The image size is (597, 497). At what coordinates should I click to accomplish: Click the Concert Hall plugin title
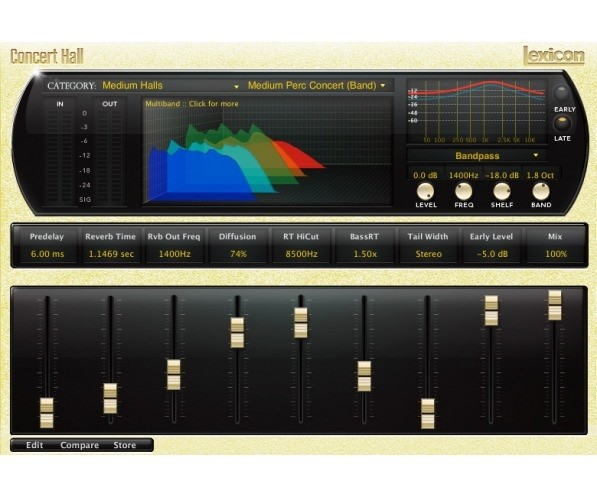click(x=46, y=56)
